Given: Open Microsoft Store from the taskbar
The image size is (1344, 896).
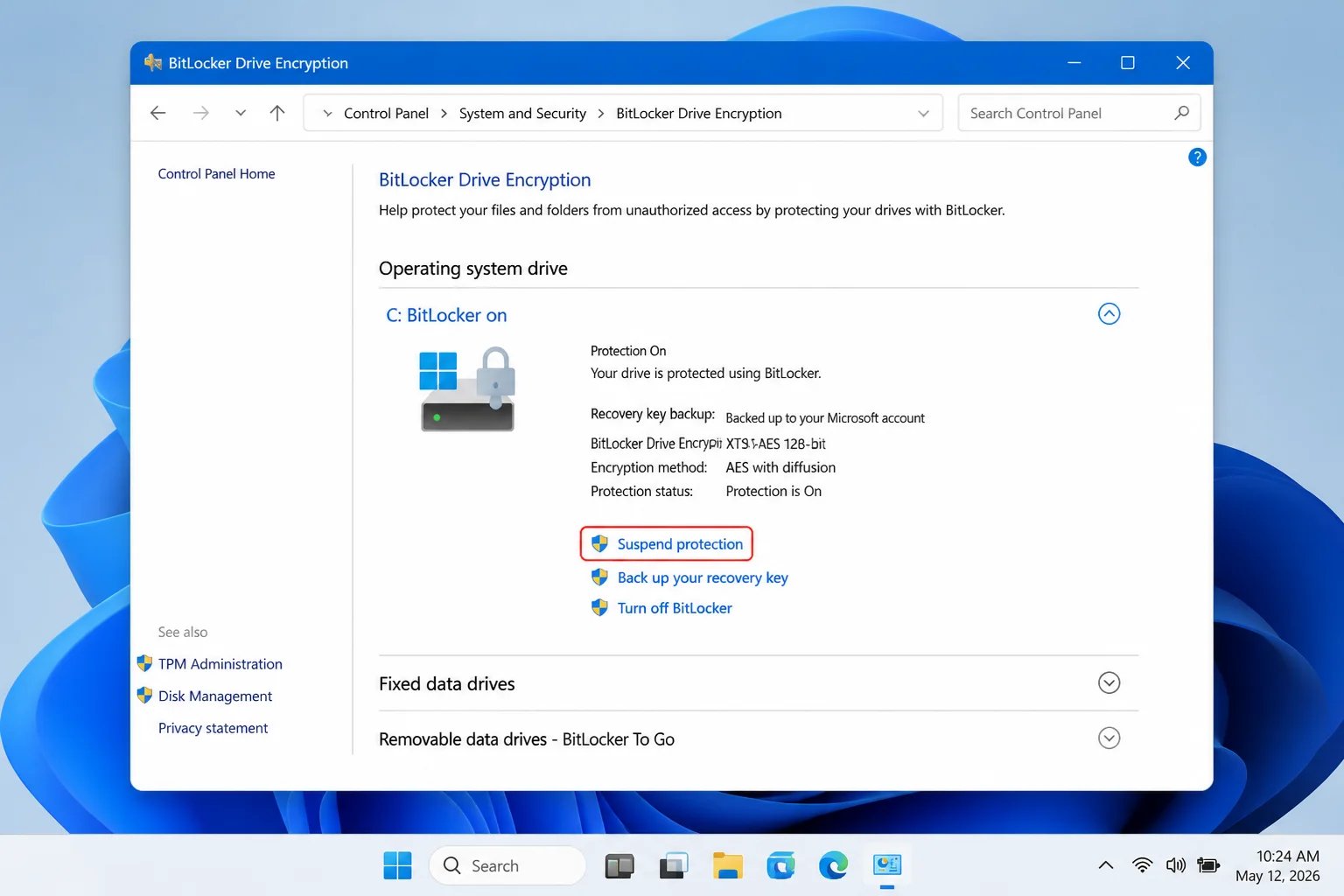Looking at the screenshot, I should click(x=780, y=866).
